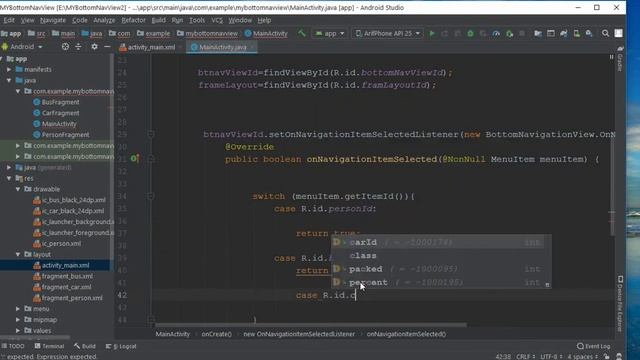Open the Build menu
Image resolution: width=640 pixels, height=360 pixels.
tap(158, 20)
